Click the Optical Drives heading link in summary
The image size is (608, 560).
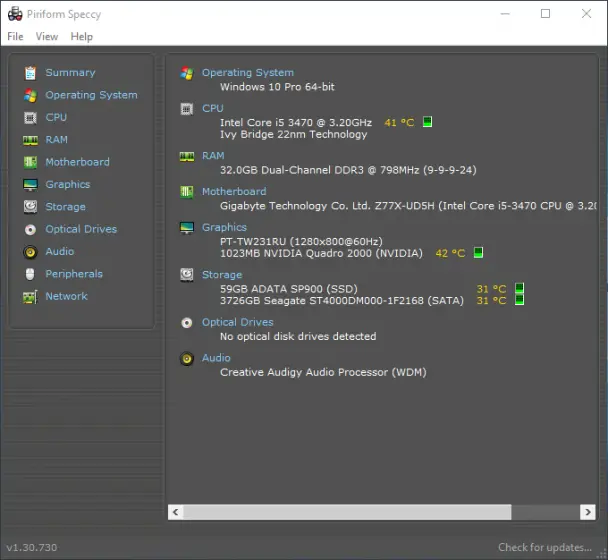point(238,322)
